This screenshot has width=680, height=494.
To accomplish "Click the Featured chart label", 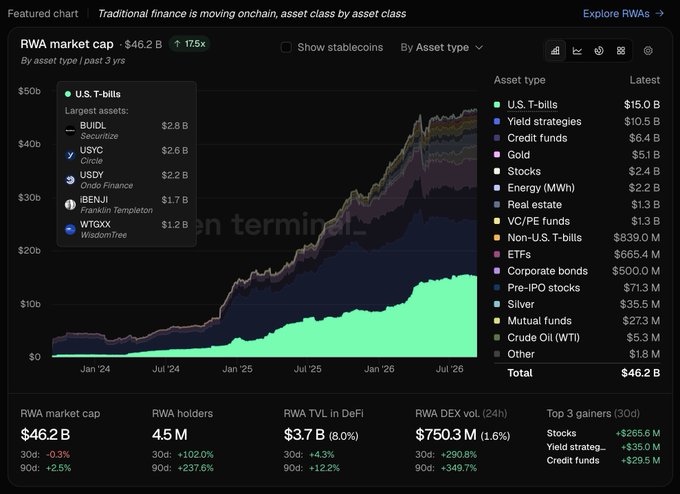I will (43, 13).
